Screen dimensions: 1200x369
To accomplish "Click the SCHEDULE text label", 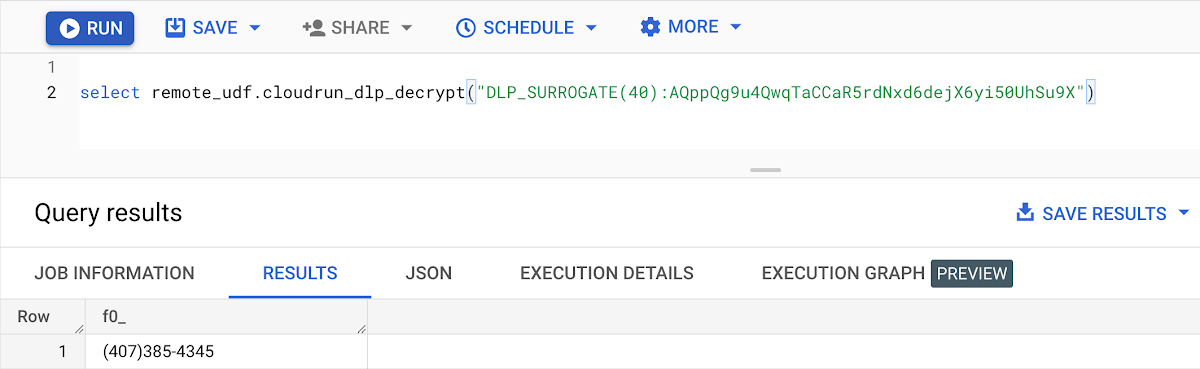I will click(x=529, y=28).
